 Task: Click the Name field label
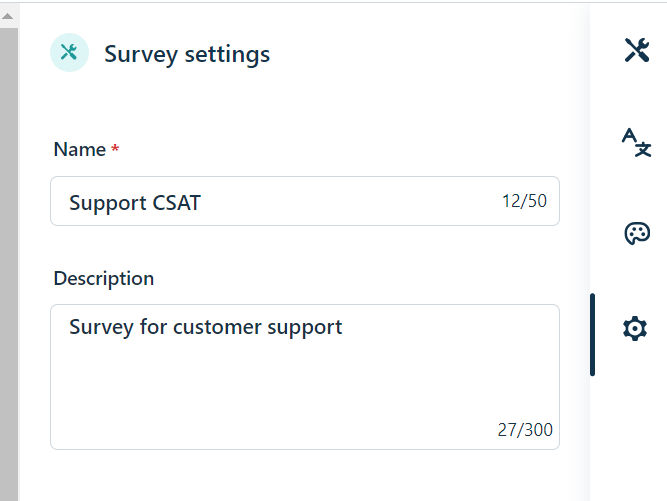tap(79, 149)
